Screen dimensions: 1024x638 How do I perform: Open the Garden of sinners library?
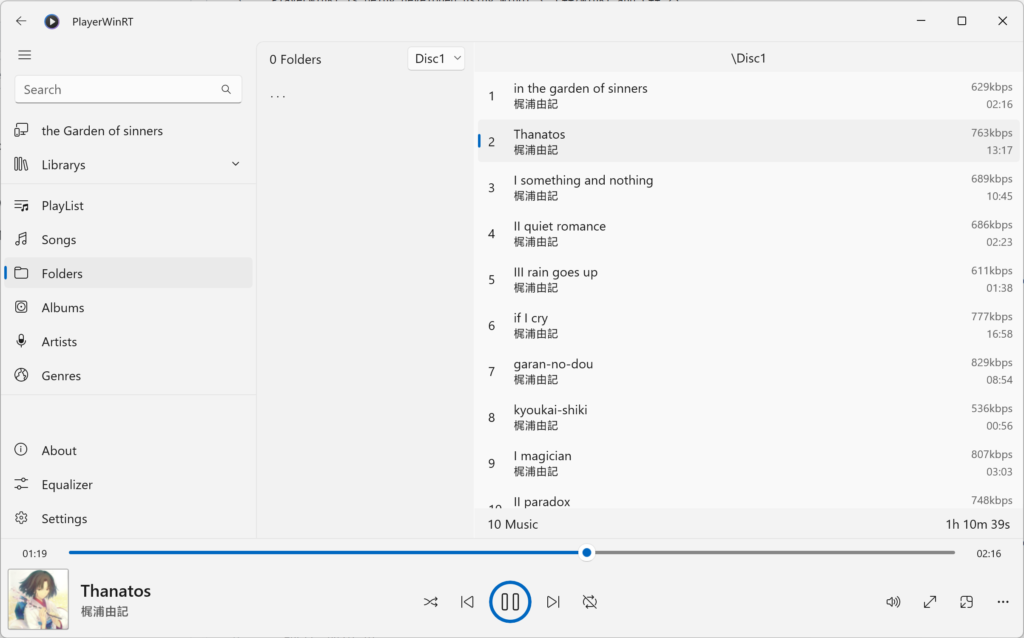(x=128, y=131)
